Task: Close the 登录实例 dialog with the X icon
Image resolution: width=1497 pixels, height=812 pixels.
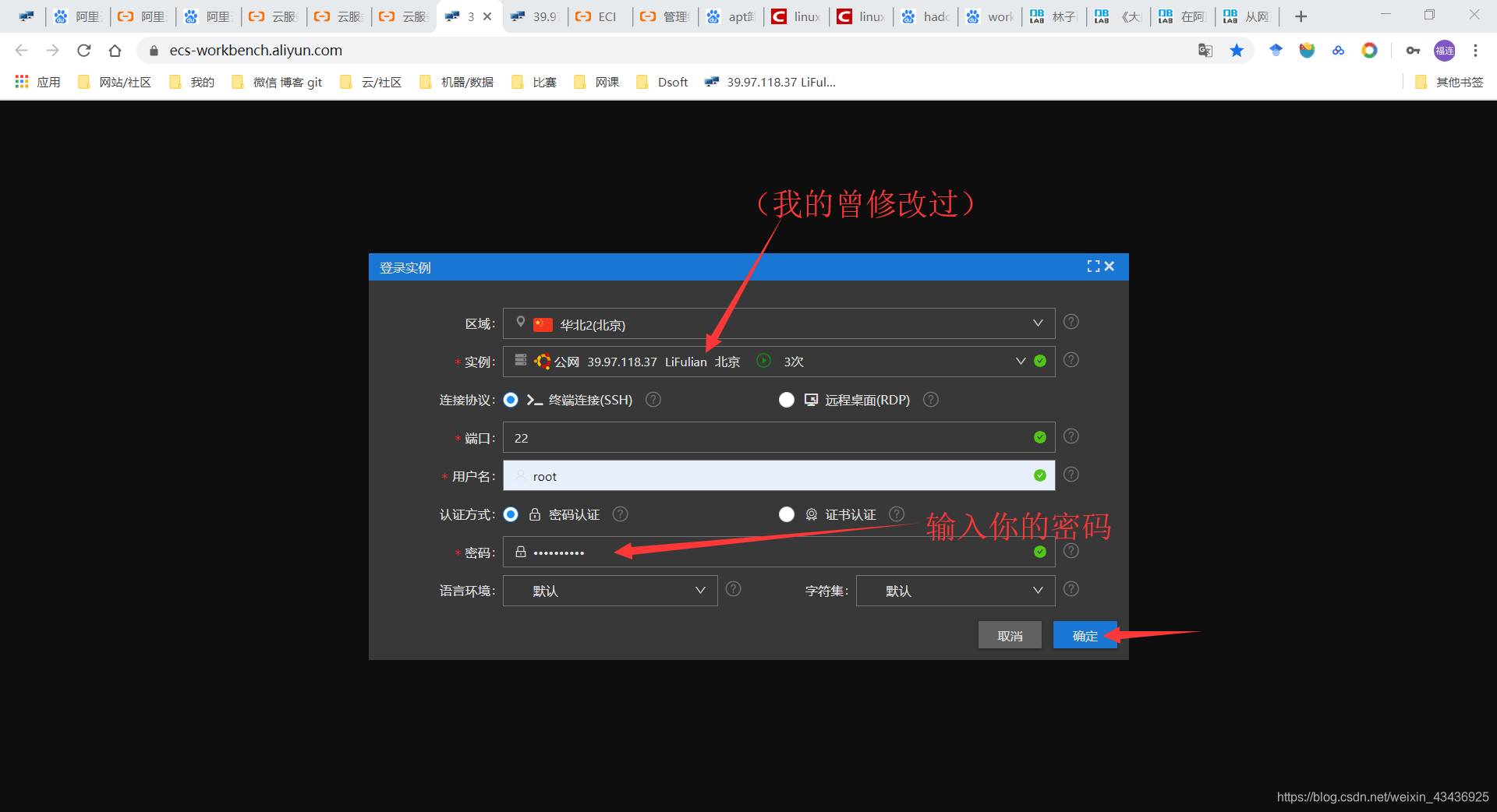Action: (x=1109, y=267)
